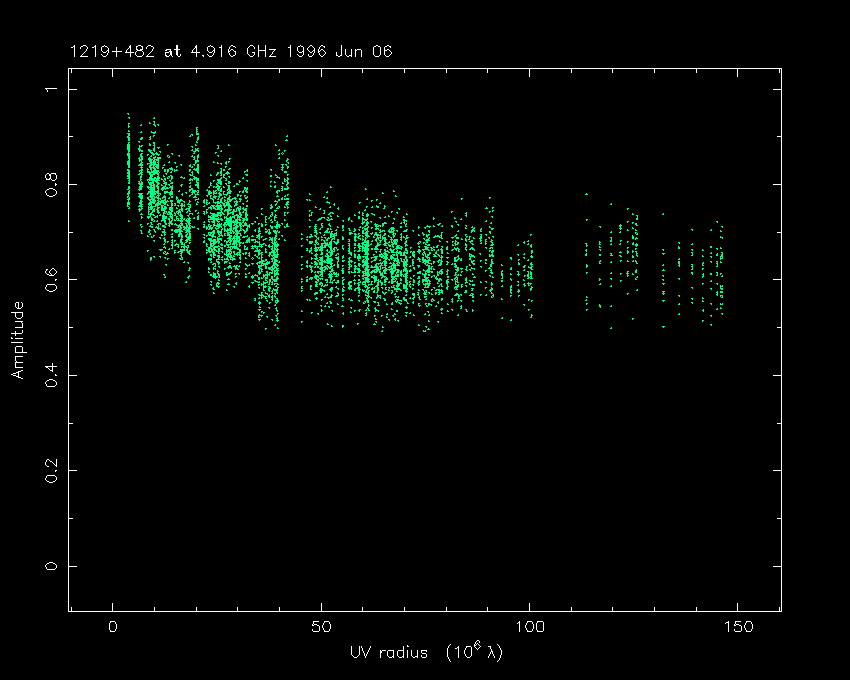Click the 'Amplitude' y-axis label
This screenshot has width=850, height=680.
click(x=17, y=339)
